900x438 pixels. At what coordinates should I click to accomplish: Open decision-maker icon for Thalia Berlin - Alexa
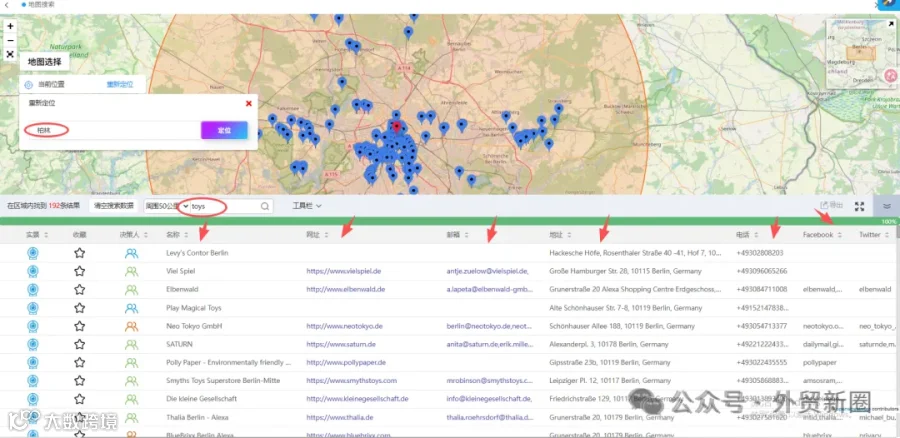[x=131, y=417]
